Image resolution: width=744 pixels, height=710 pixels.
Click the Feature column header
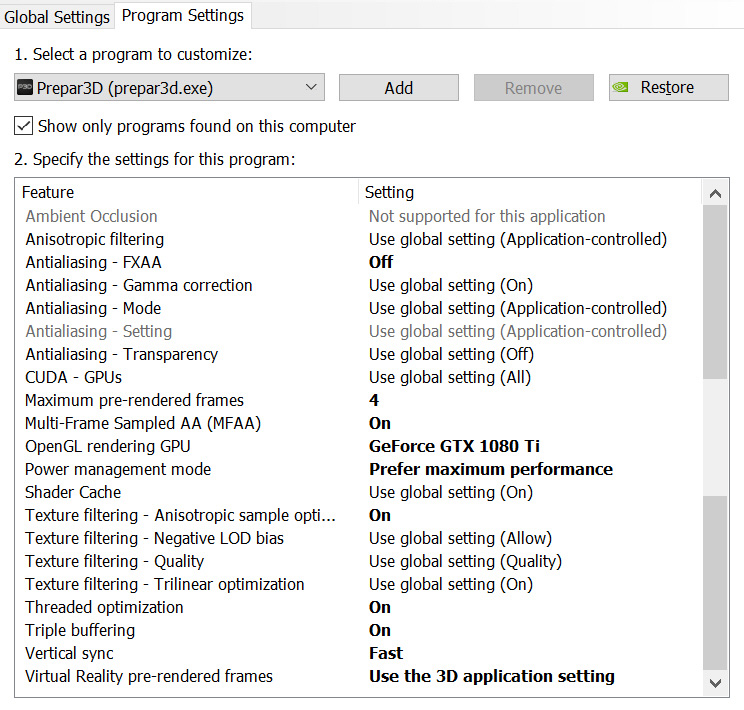(x=48, y=192)
